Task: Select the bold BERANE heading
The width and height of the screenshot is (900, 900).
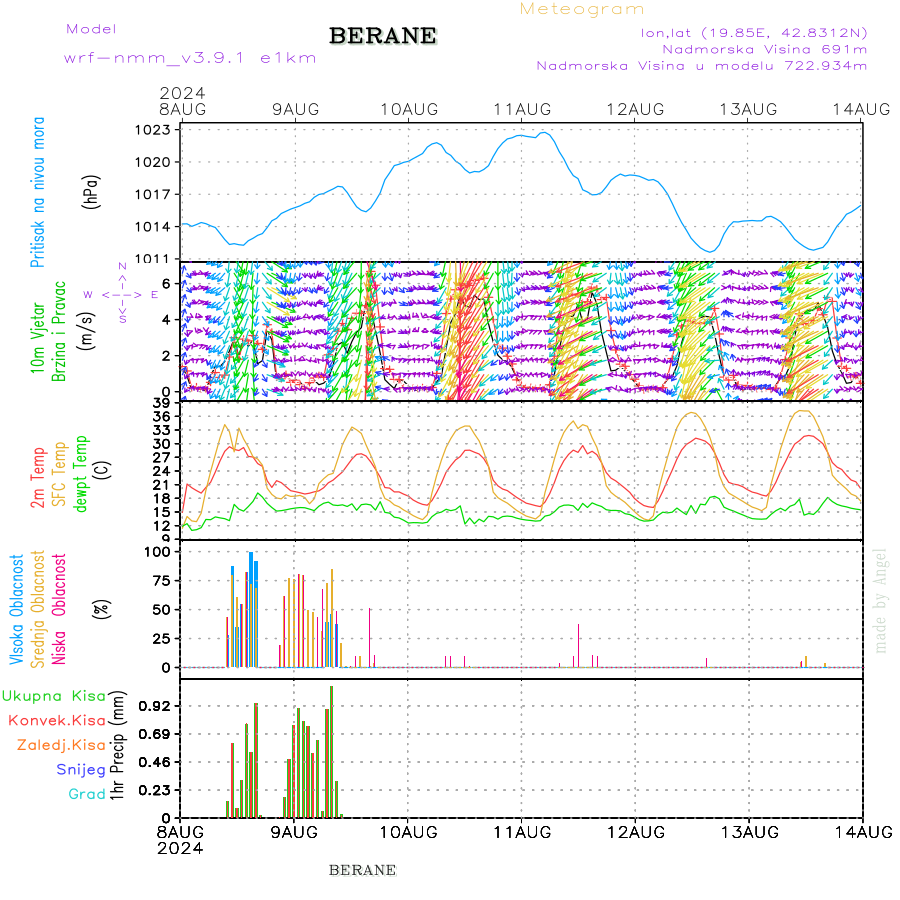Action: [x=383, y=36]
